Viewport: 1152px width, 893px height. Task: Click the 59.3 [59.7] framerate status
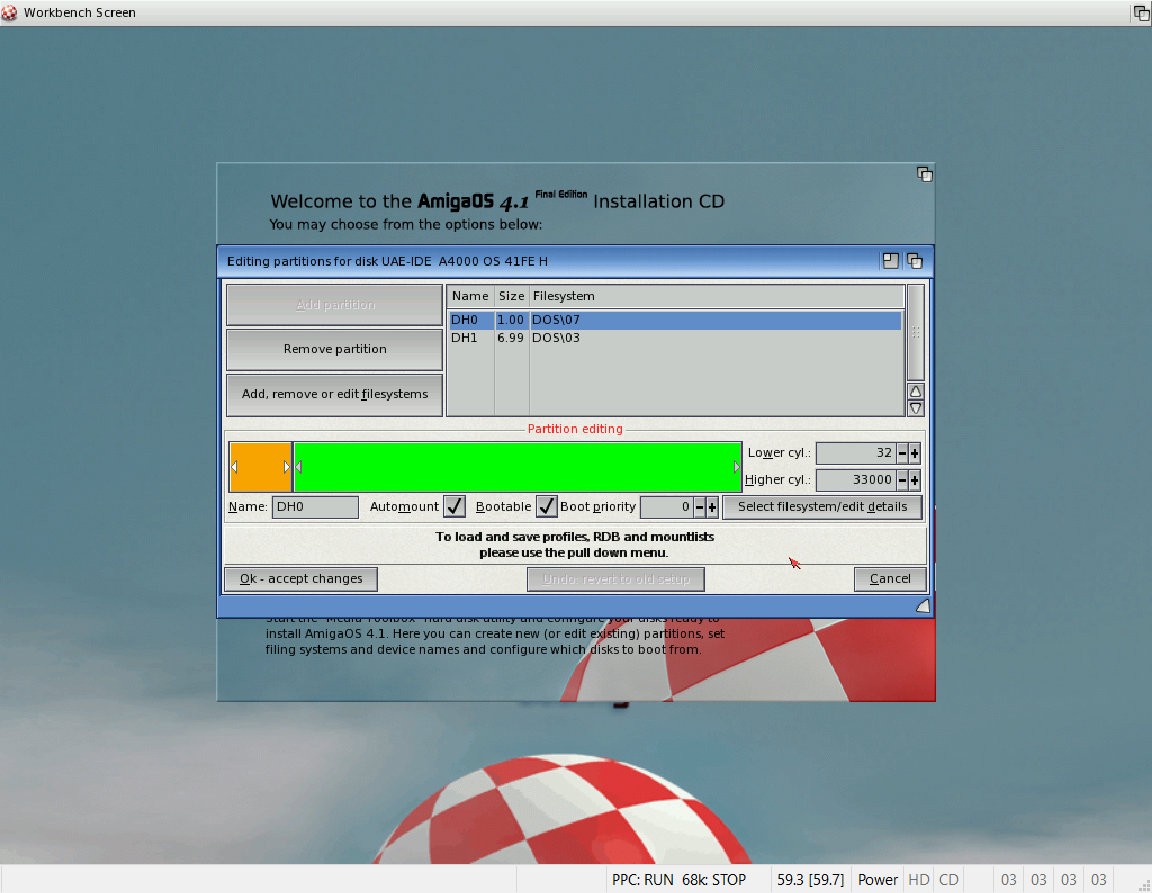pyautogui.click(x=810, y=880)
